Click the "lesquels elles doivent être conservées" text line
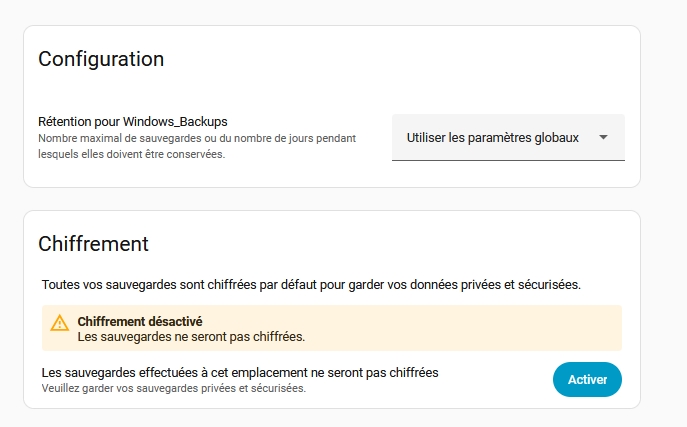 pos(130,154)
